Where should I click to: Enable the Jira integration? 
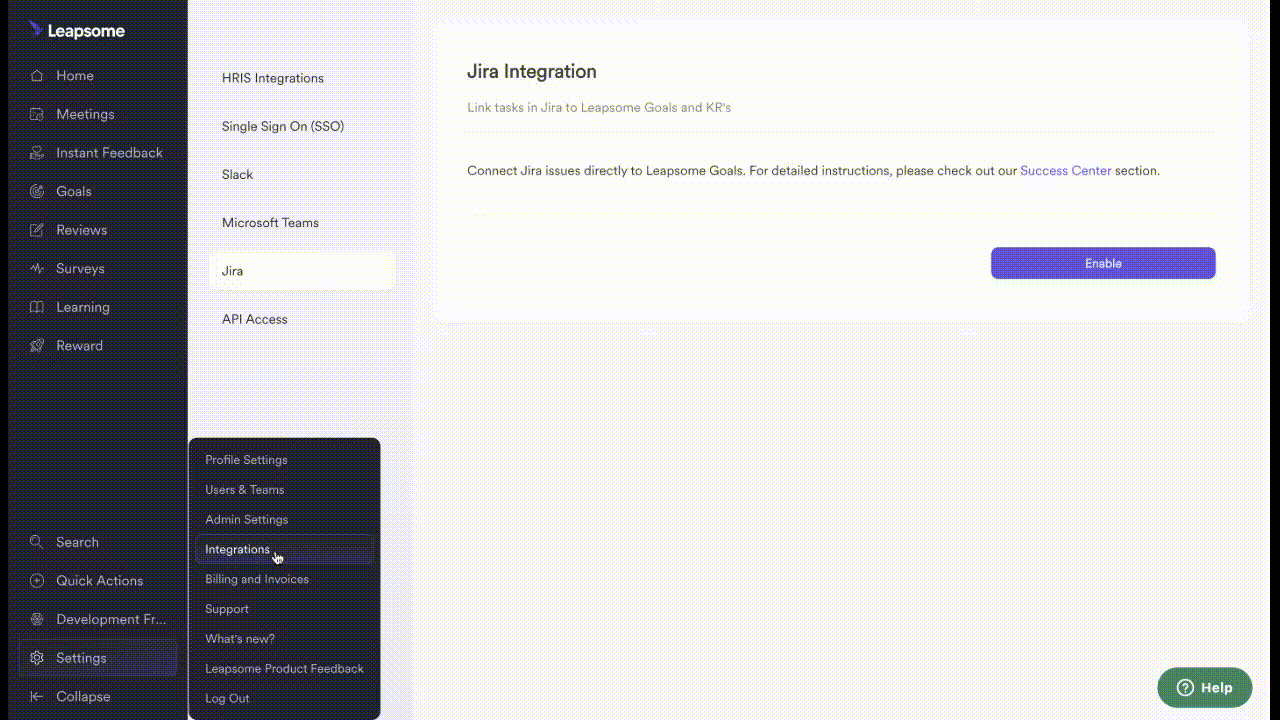(1102, 263)
